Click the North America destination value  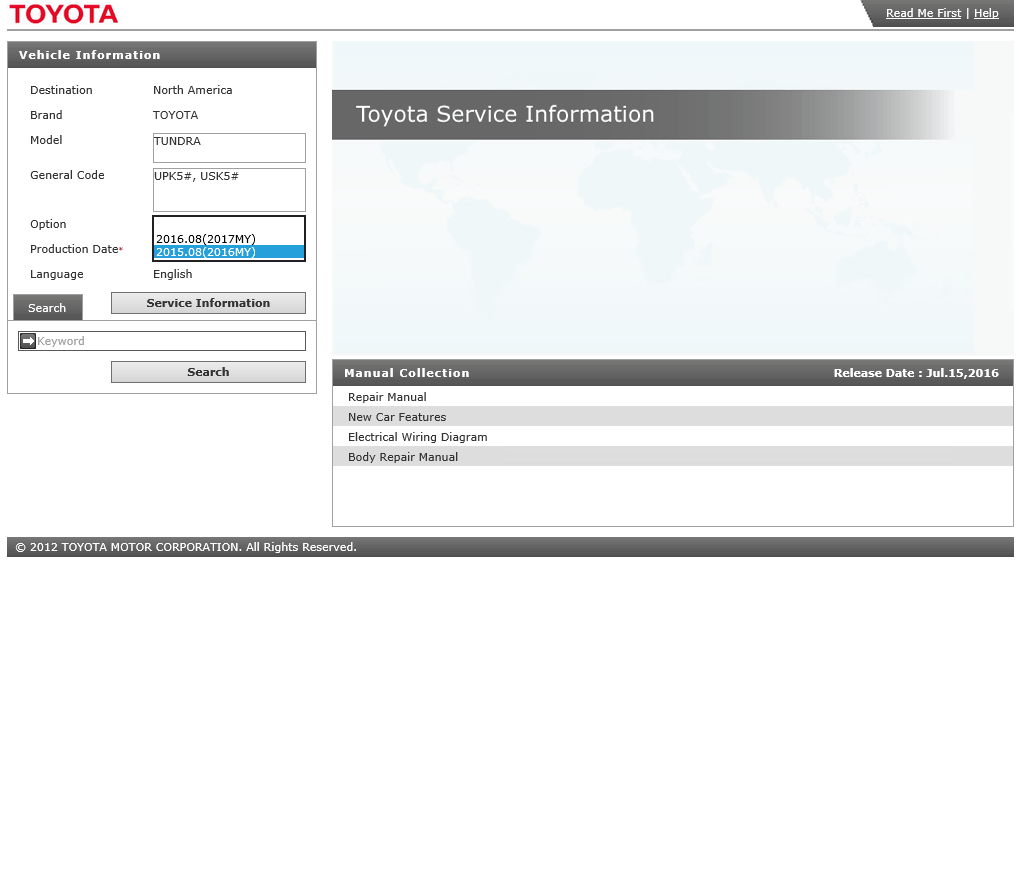(x=192, y=90)
